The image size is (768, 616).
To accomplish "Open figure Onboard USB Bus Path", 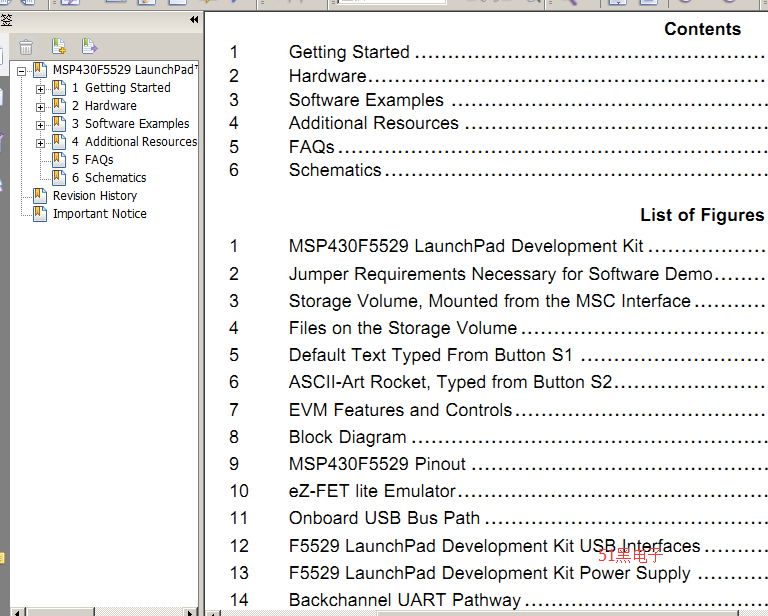I will (384, 518).
